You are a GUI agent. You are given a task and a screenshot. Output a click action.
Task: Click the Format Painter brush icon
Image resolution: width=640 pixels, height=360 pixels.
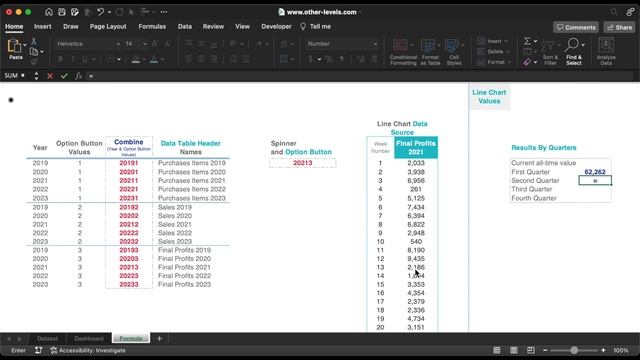pos(34,61)
